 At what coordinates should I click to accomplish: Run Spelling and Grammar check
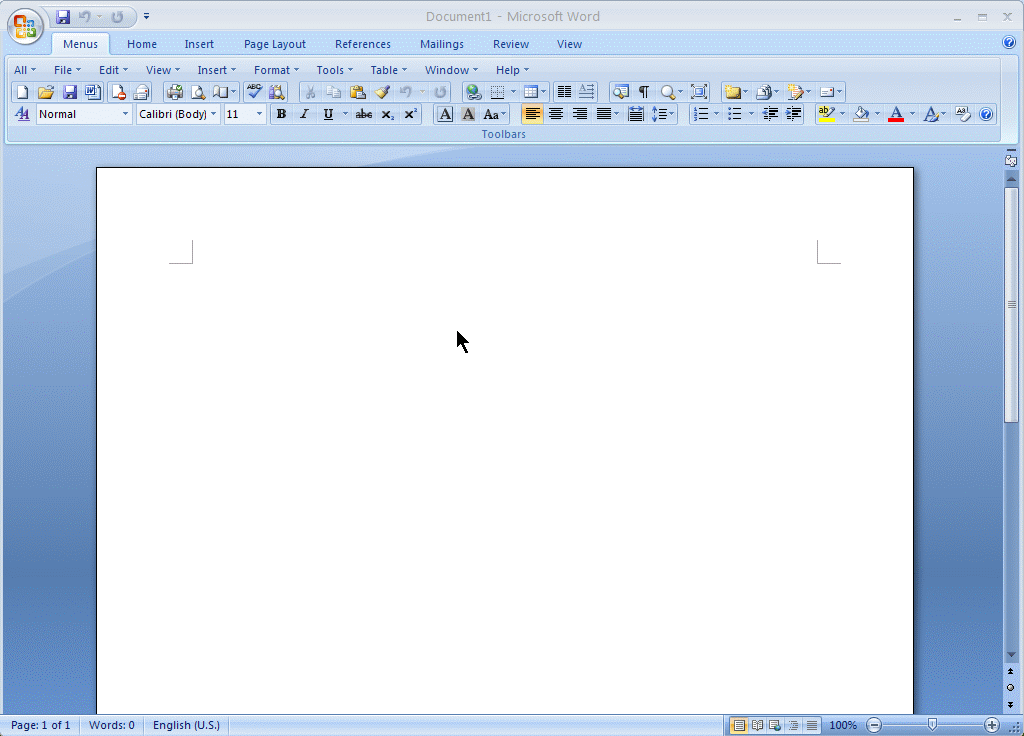point(254,92)
